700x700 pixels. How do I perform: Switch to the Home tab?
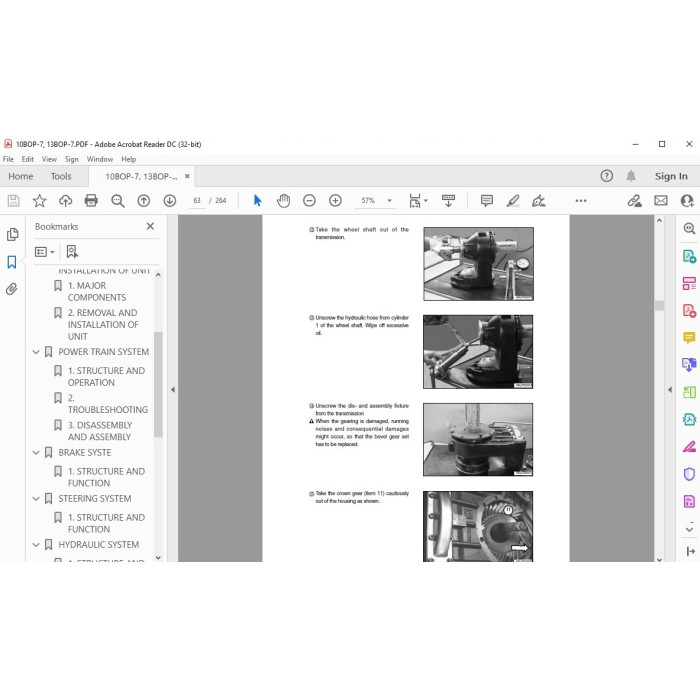(x=21, y=176)
